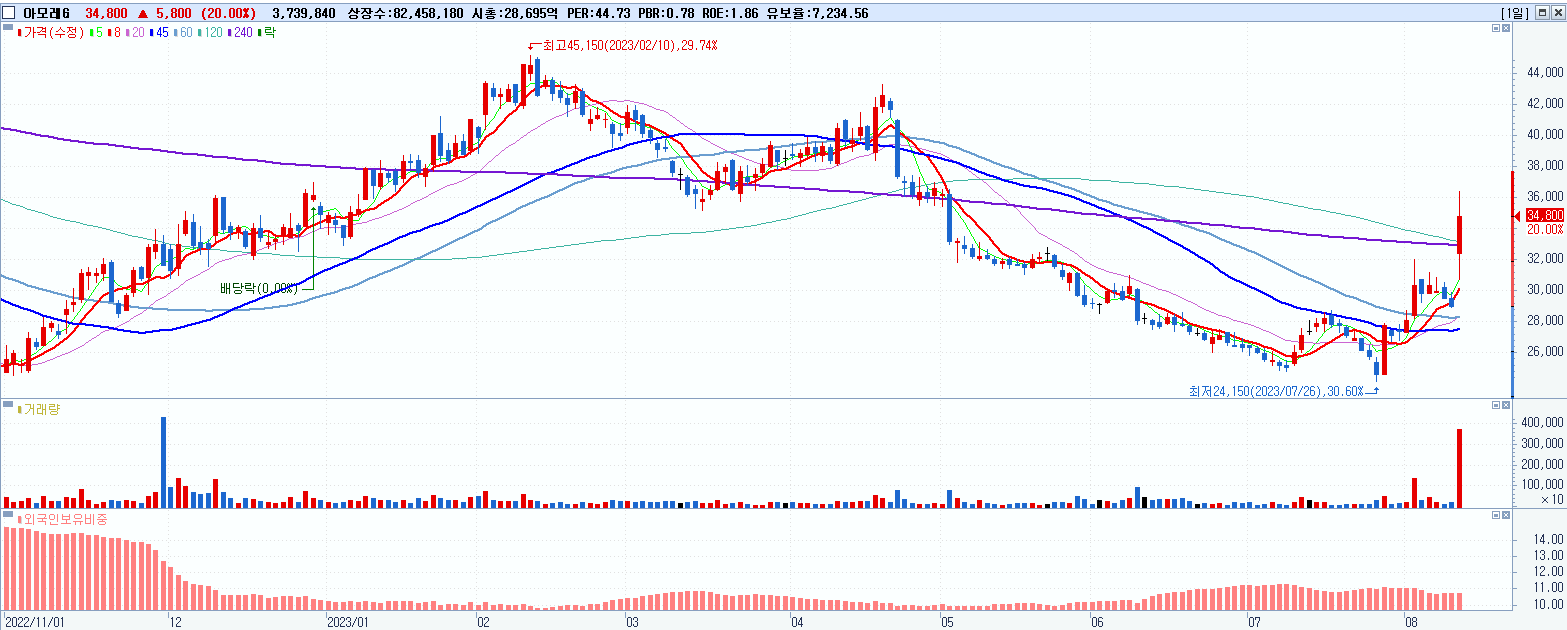Click the 34,800 price tag on axis
Viewport: 1567px width, 630px height.
click(1545, 215)
